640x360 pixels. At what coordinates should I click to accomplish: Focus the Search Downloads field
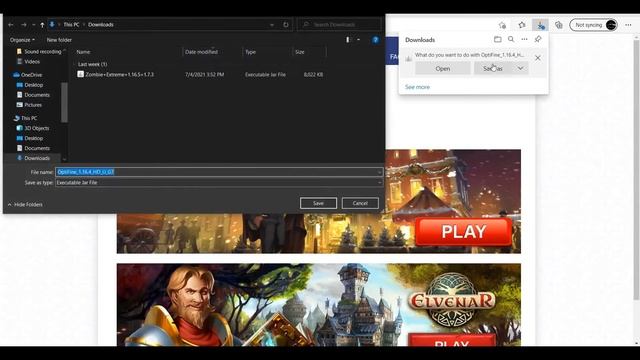coord(340,25)
